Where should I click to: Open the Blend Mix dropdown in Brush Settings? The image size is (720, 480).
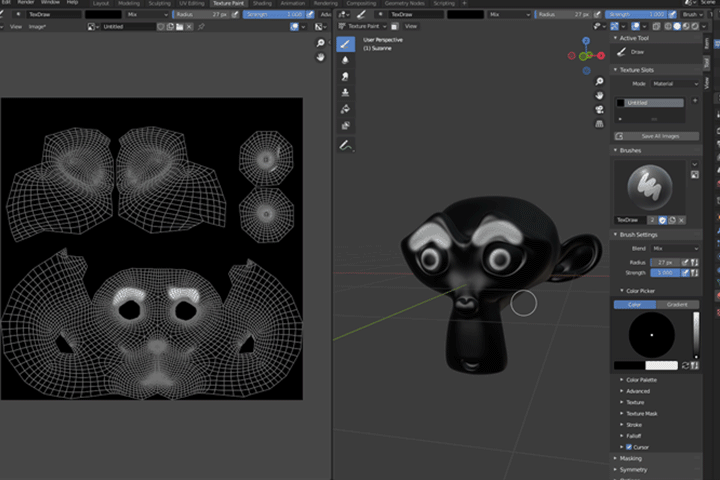pyautogui.click(x=675, y=248)
